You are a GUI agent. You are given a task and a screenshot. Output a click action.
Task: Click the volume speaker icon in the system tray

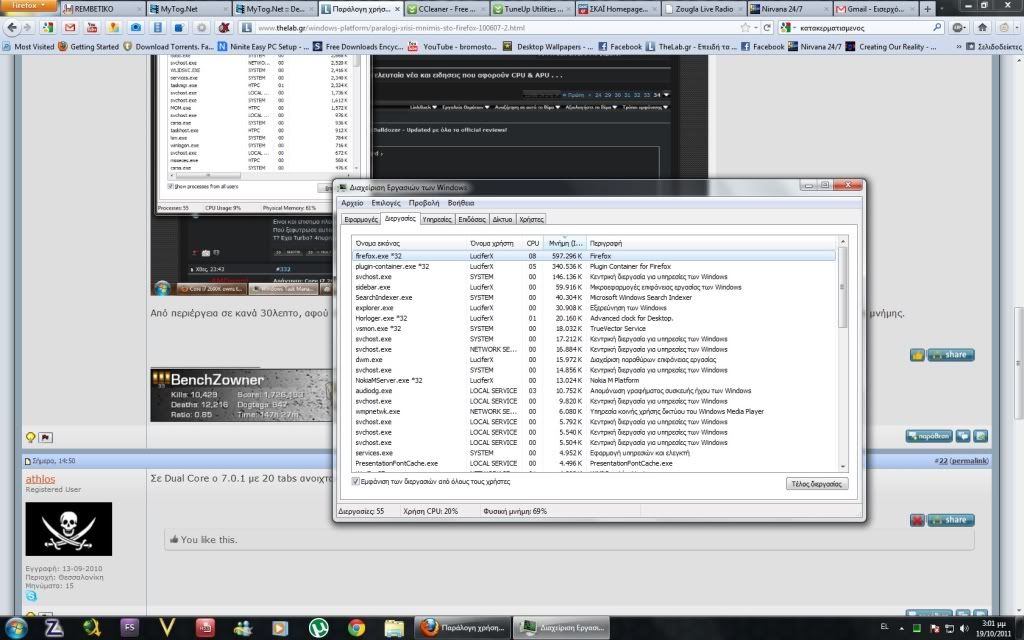pyautogui.click(x=963, y=628)
